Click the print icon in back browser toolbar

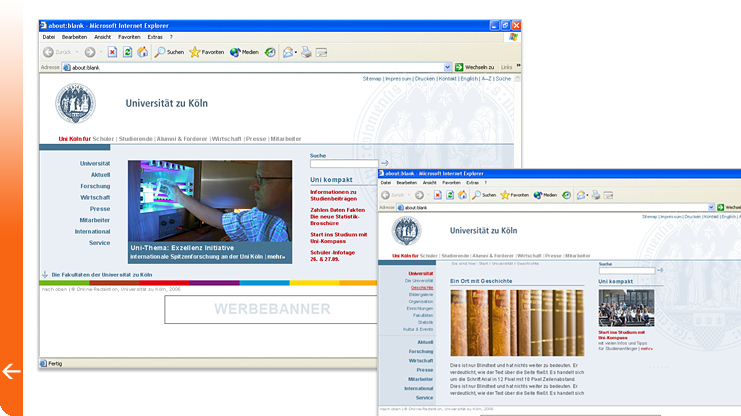tap(307, 52)
